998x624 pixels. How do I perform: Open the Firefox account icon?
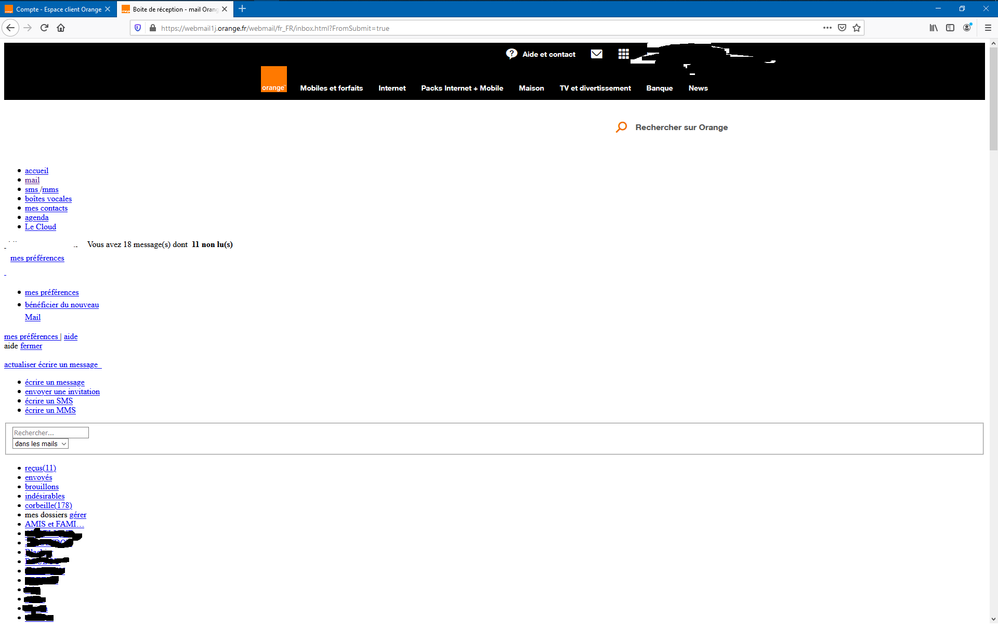(x=967, y=28)
